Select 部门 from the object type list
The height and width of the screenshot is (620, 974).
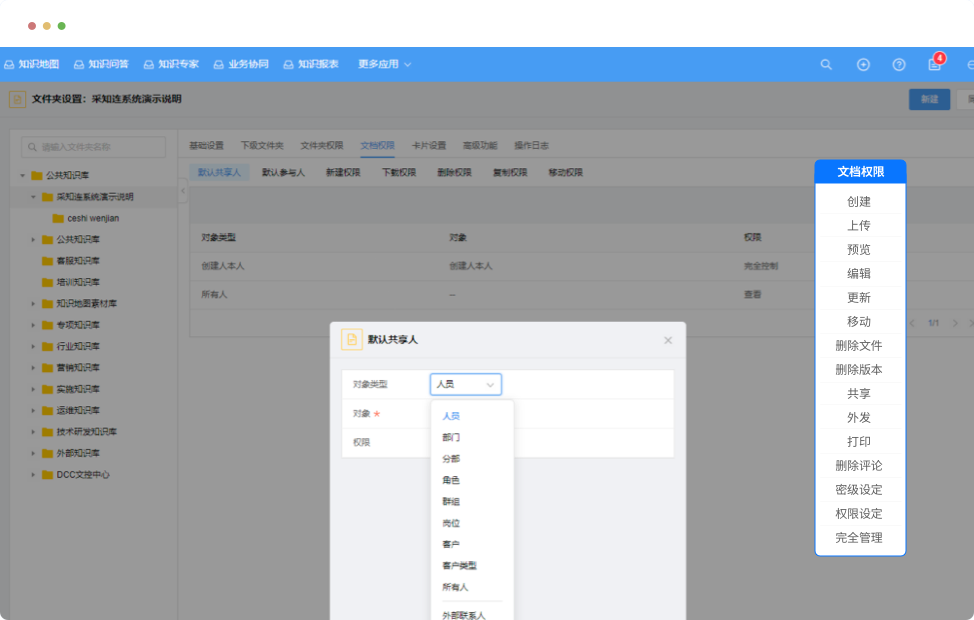click(x=451, y=437)
